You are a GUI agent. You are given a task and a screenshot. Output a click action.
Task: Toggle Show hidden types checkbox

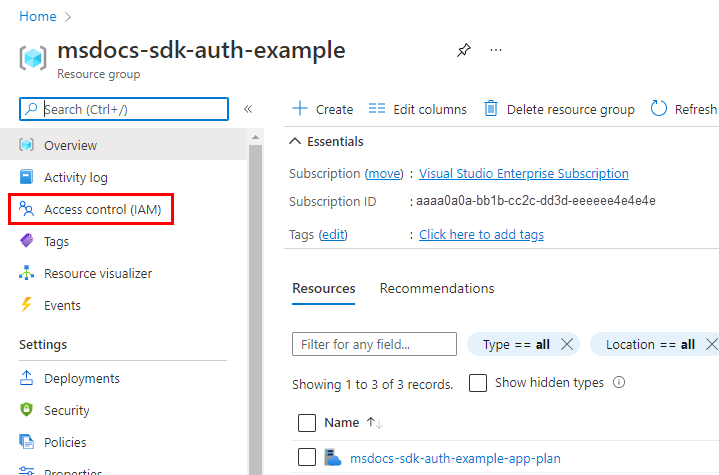tap(478, 383)
